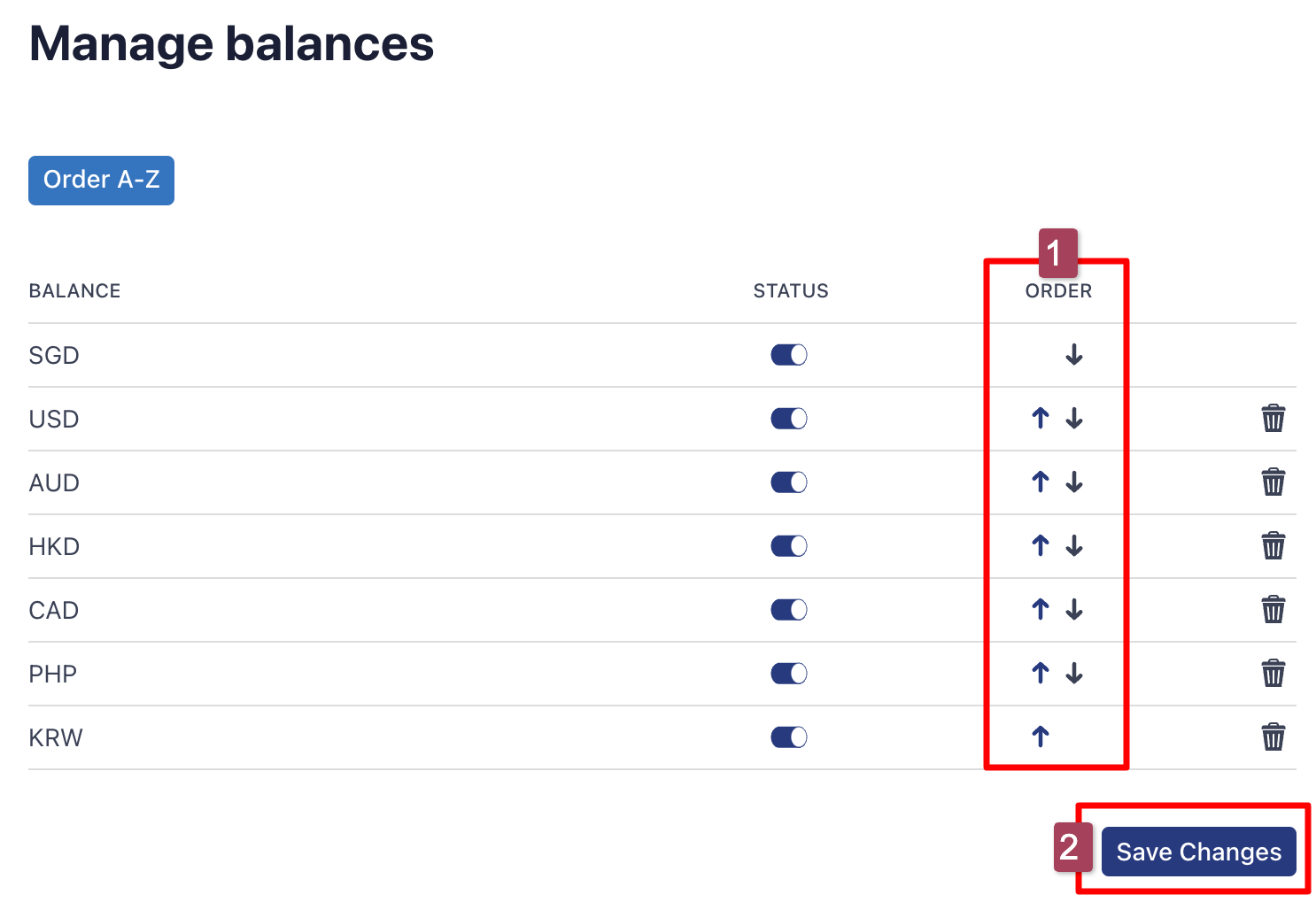Screen dimensions: 1316x910
Task: Delete the USD balance
Action: (x=1273, y=419)
